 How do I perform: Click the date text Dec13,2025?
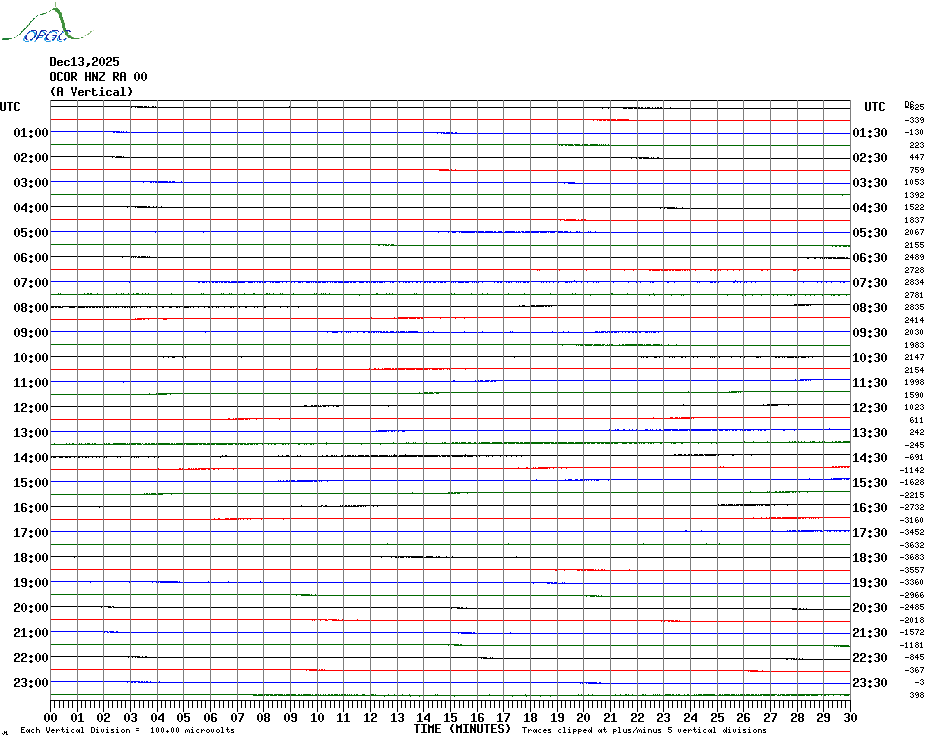84,62
